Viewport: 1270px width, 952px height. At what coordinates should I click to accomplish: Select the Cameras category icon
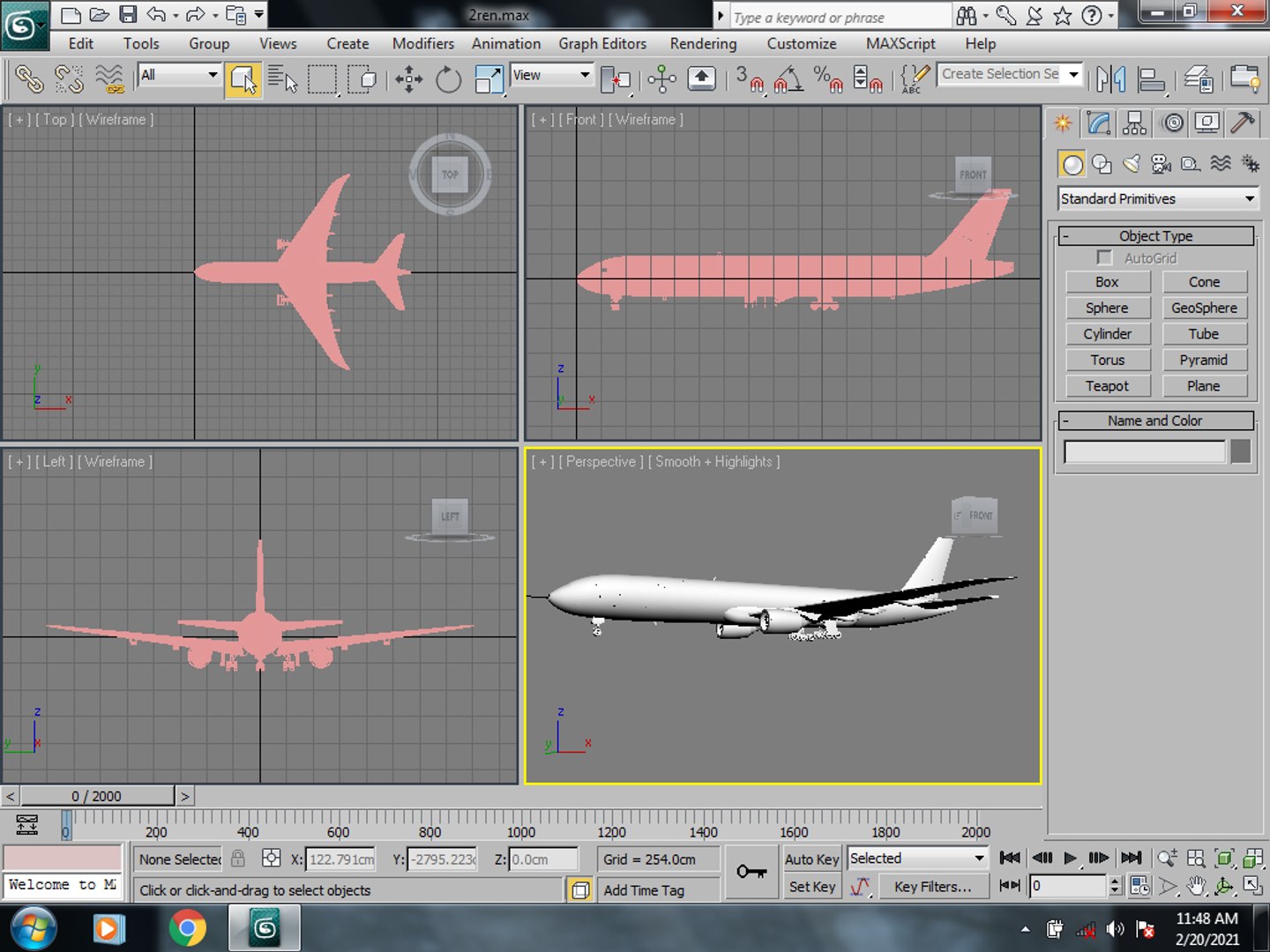coord(1161,163)
